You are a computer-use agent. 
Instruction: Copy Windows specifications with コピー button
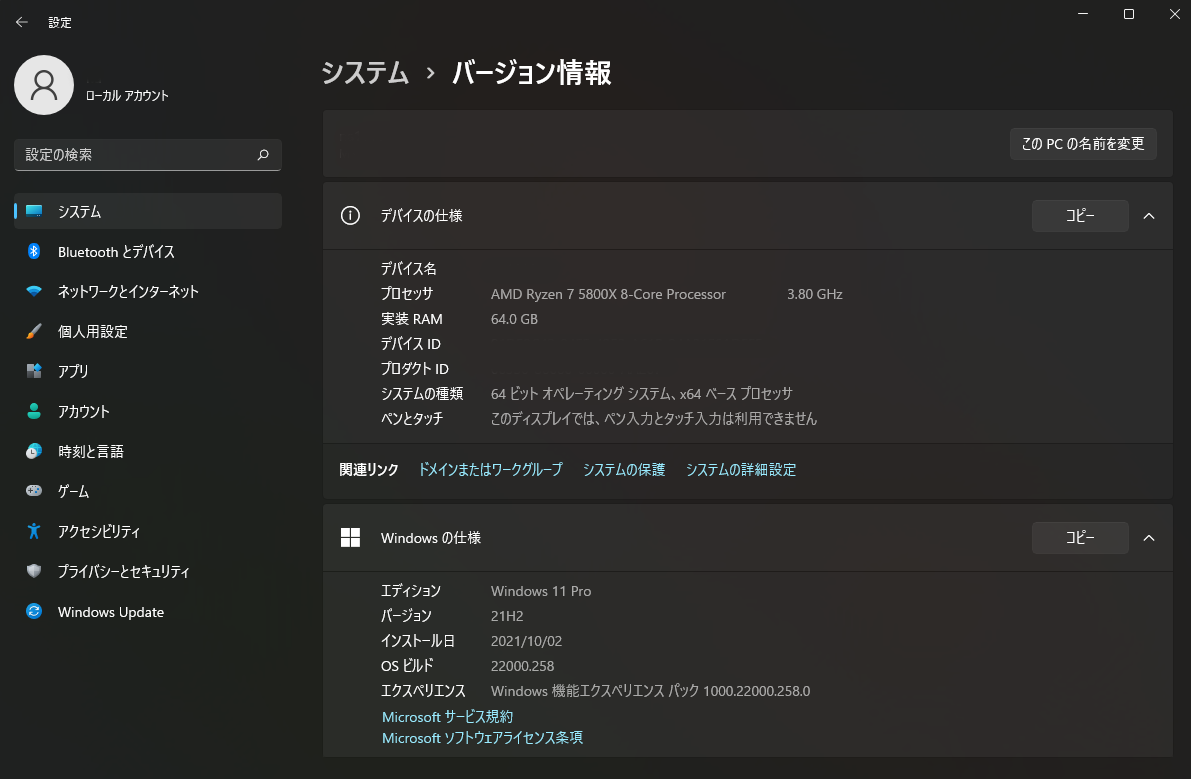(x=1080, y=538)
